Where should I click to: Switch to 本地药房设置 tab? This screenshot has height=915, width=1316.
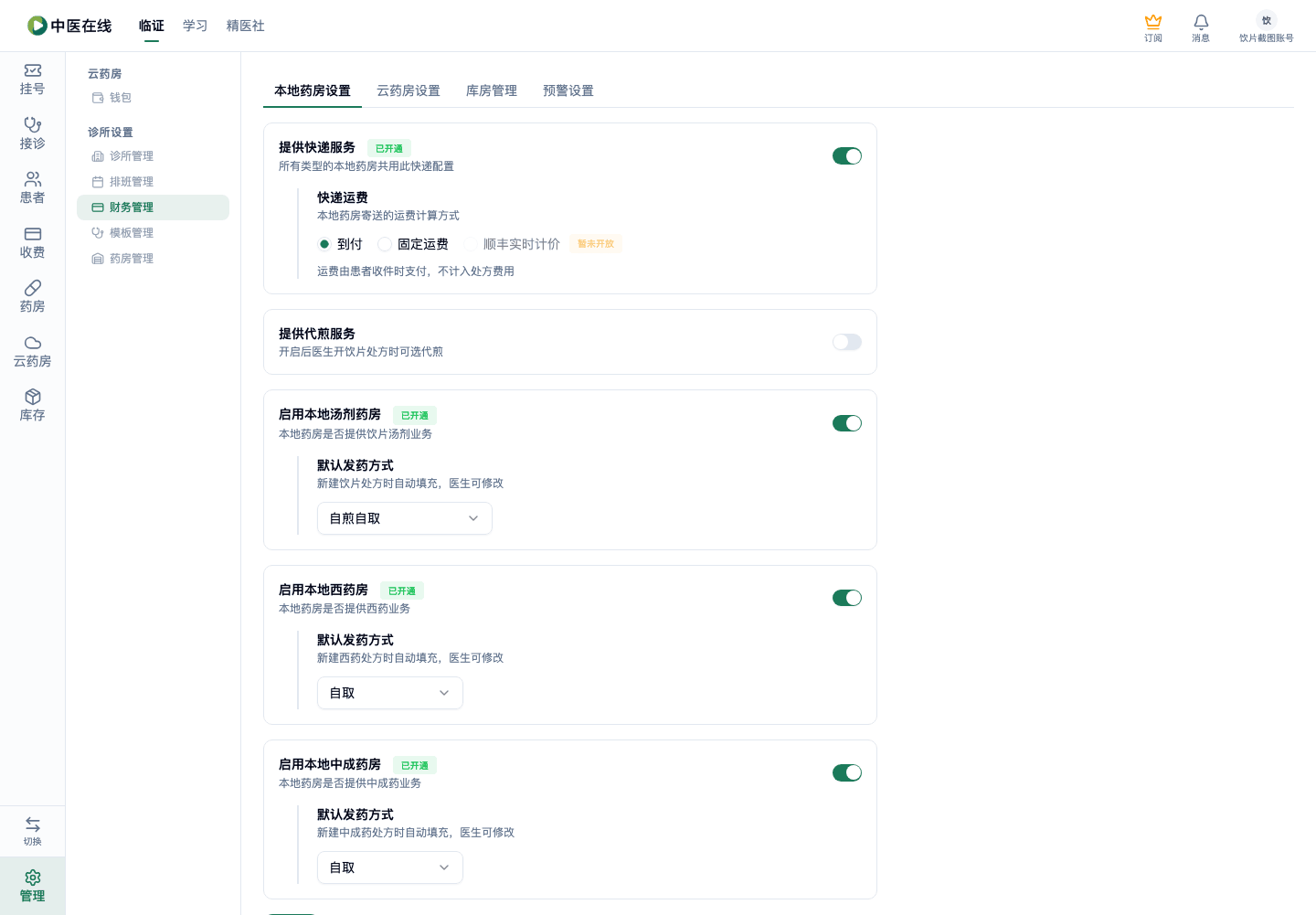tap(313, 90)
